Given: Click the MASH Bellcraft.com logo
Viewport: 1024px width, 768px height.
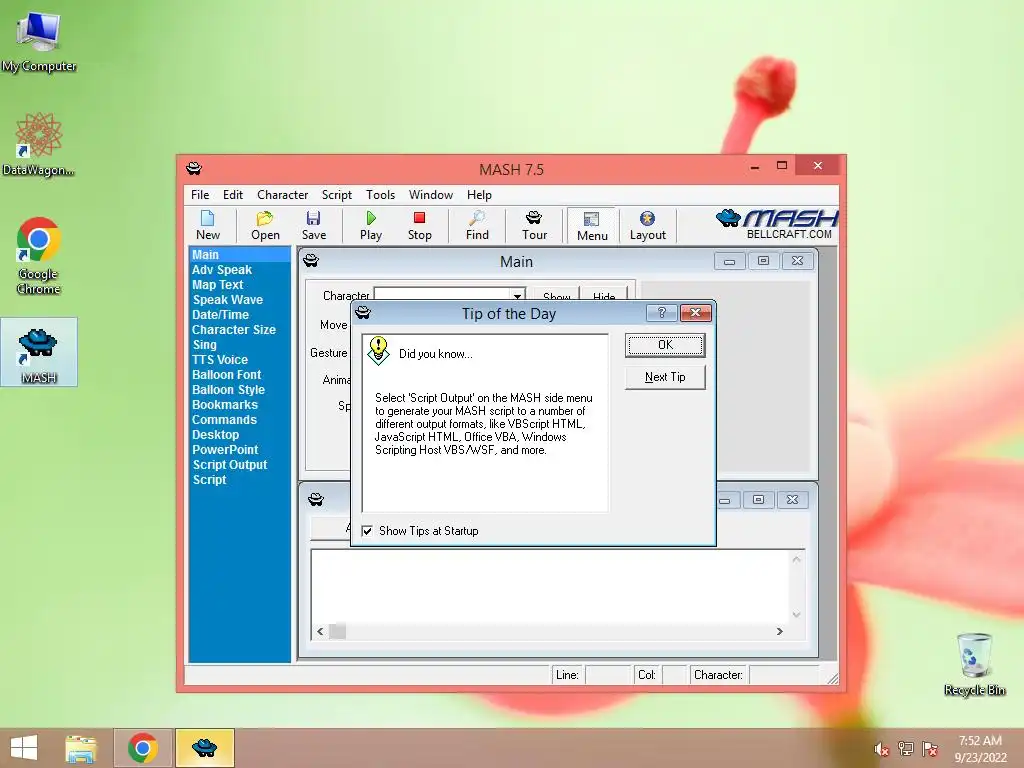Looking at the screenshot, I should [776, 224].
